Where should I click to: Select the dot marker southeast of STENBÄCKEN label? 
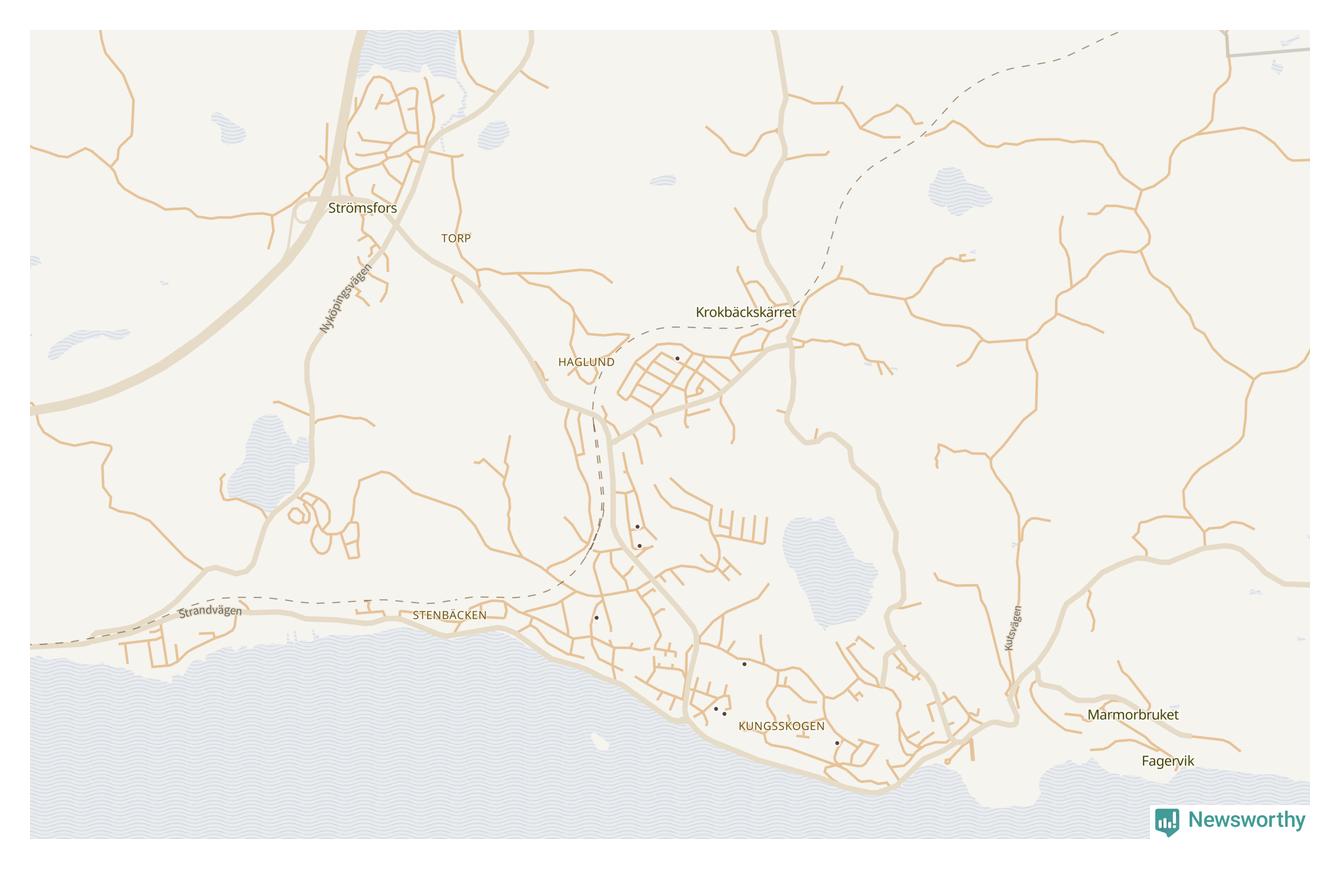coord(596,618)
